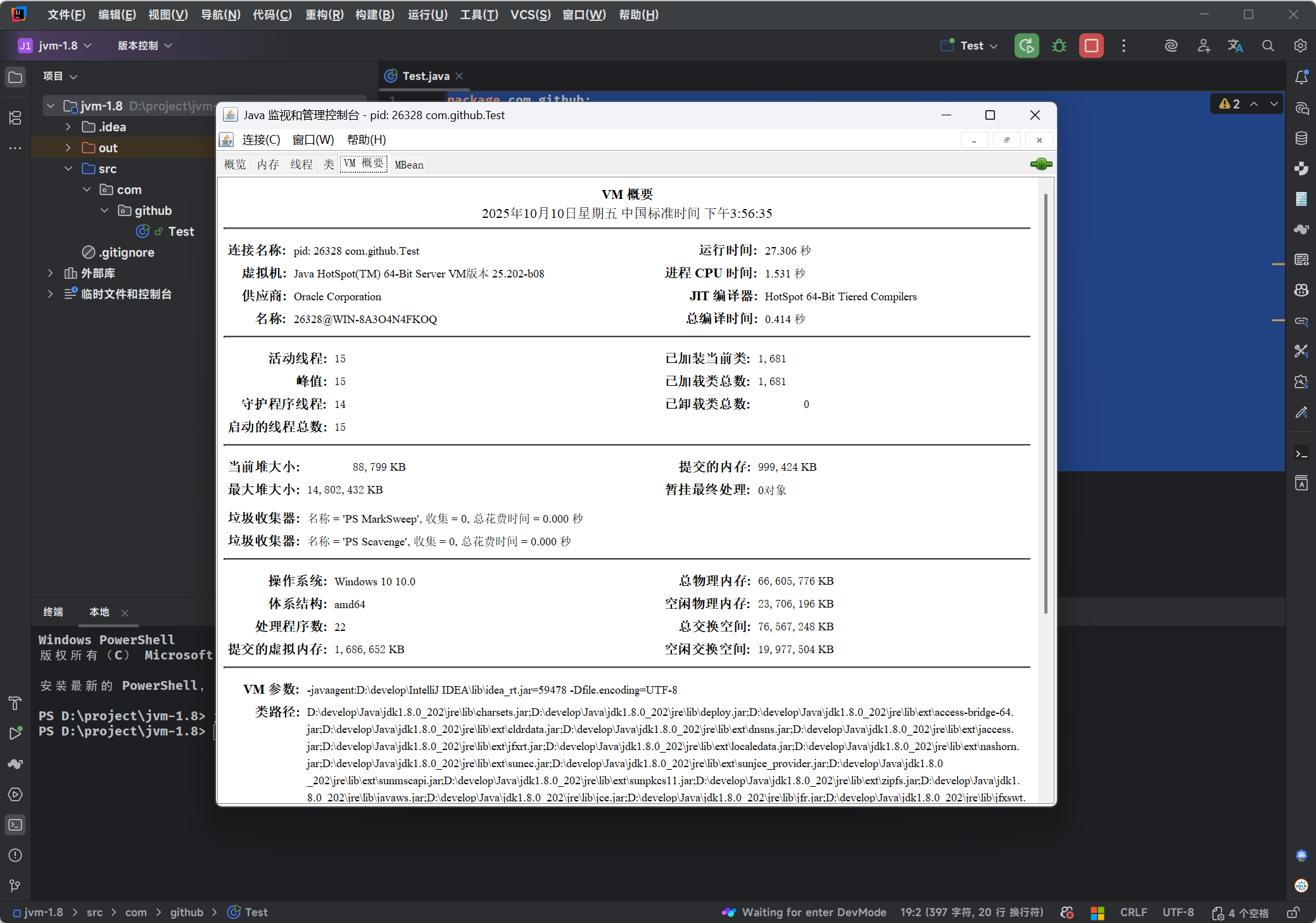Open the Problems tool window icon
The image size is (1316, 923).
pyautogui.click(x=15, y=855)
